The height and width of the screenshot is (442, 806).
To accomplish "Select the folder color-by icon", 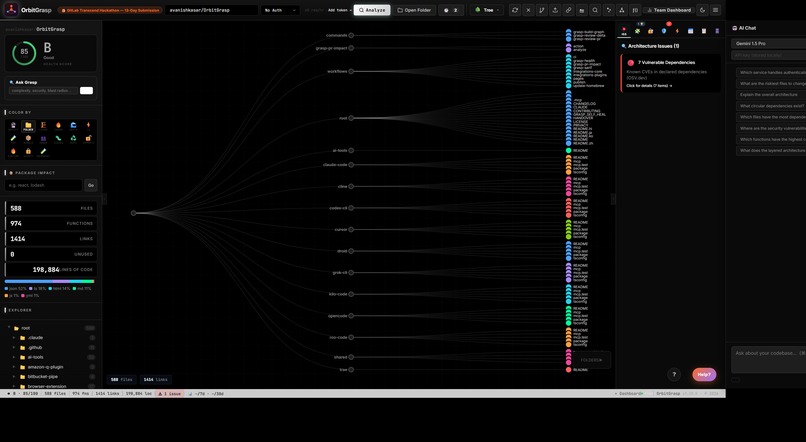I will [28, 126].
